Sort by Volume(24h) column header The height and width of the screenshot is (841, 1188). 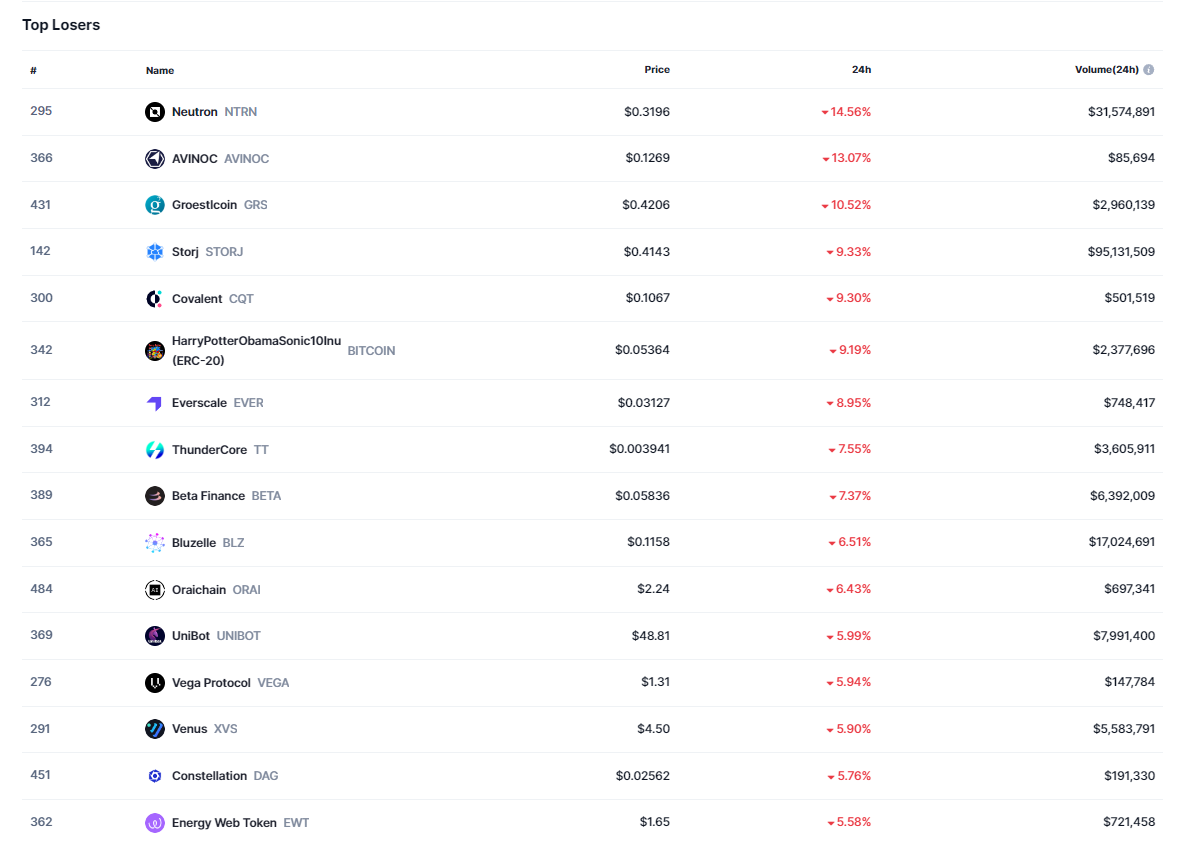coord(1106,70)
